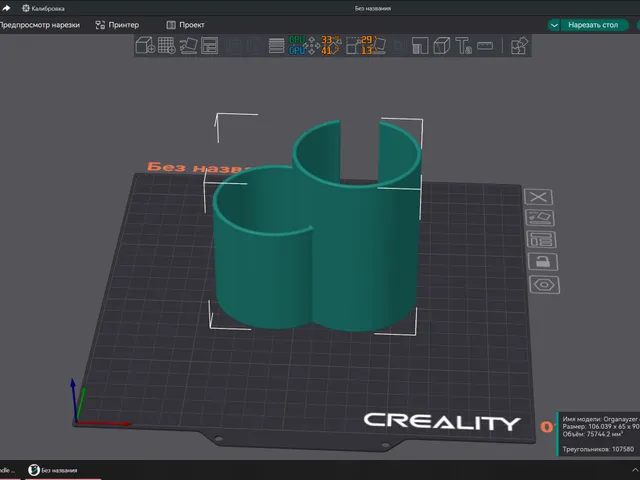Click the Имя модели info line
640x480 pixels.
(601, 419)
